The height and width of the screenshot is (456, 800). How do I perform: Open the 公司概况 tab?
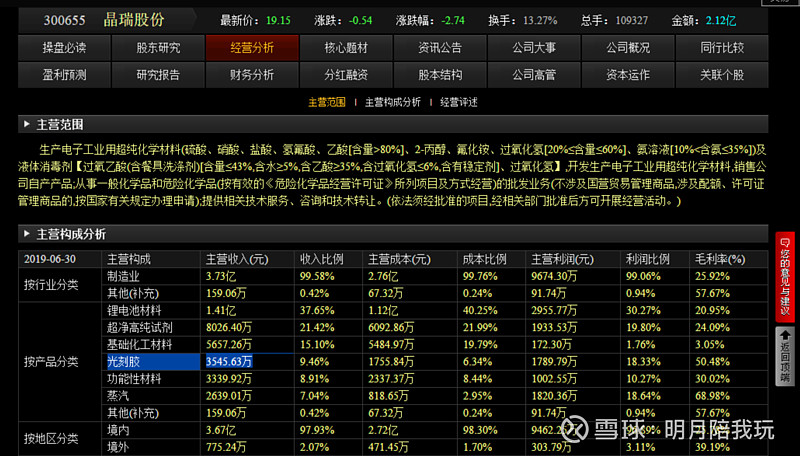(x=628, y=48)
